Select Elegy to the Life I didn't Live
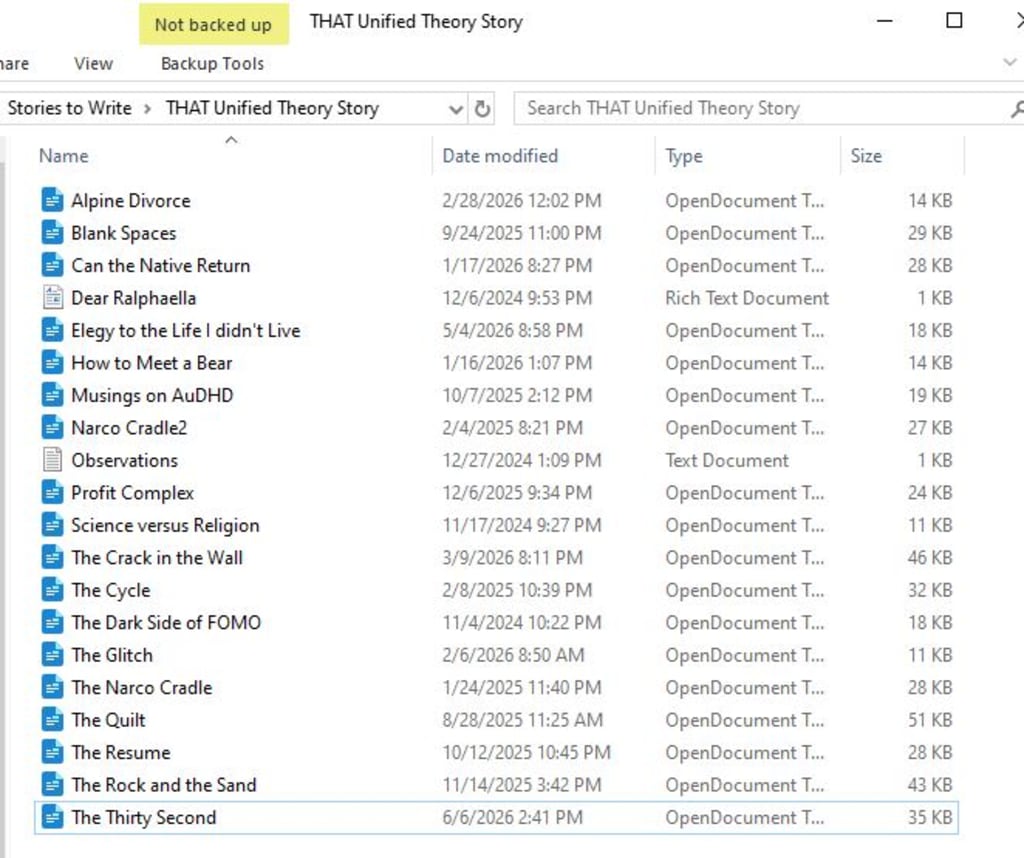1024x858 pixels. click(185, 331)
